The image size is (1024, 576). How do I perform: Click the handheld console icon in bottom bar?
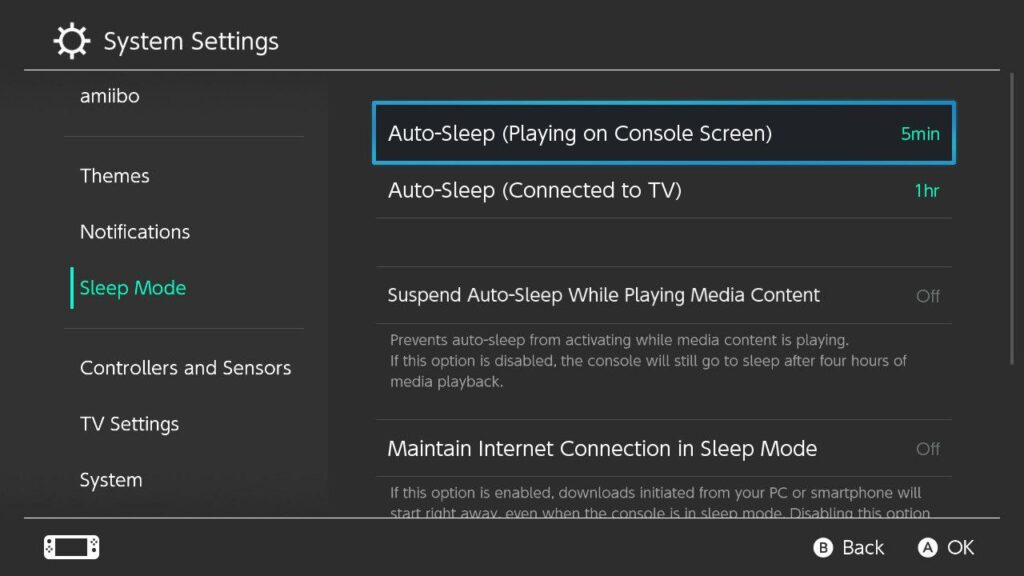click(70, 547)
